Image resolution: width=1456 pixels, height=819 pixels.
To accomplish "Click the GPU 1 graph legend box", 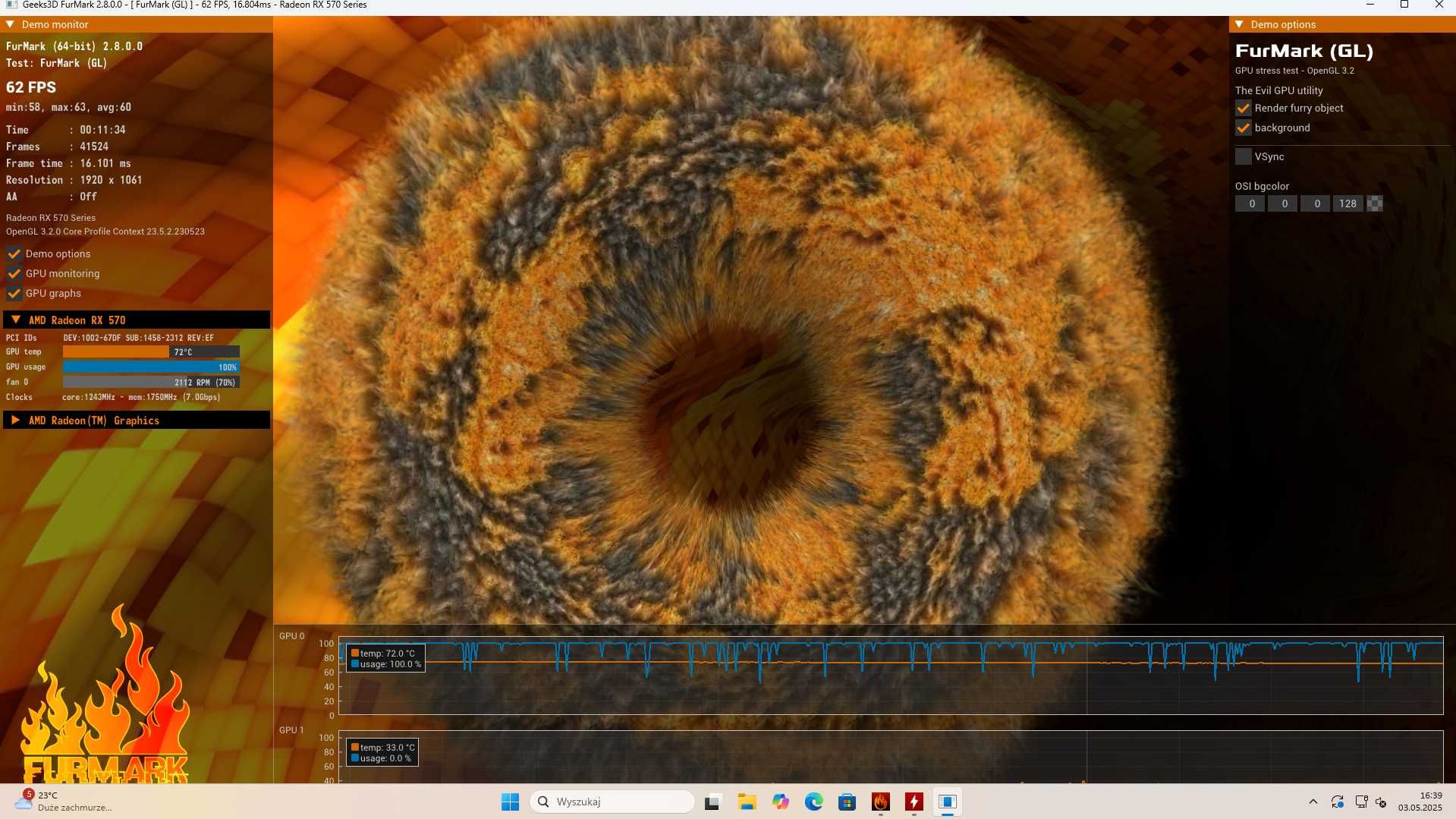I will pos(383,752).
